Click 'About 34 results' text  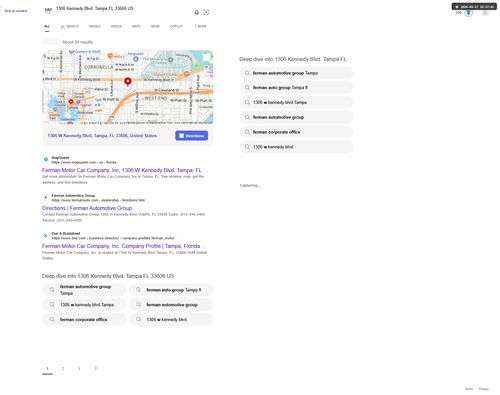point(77,42)
